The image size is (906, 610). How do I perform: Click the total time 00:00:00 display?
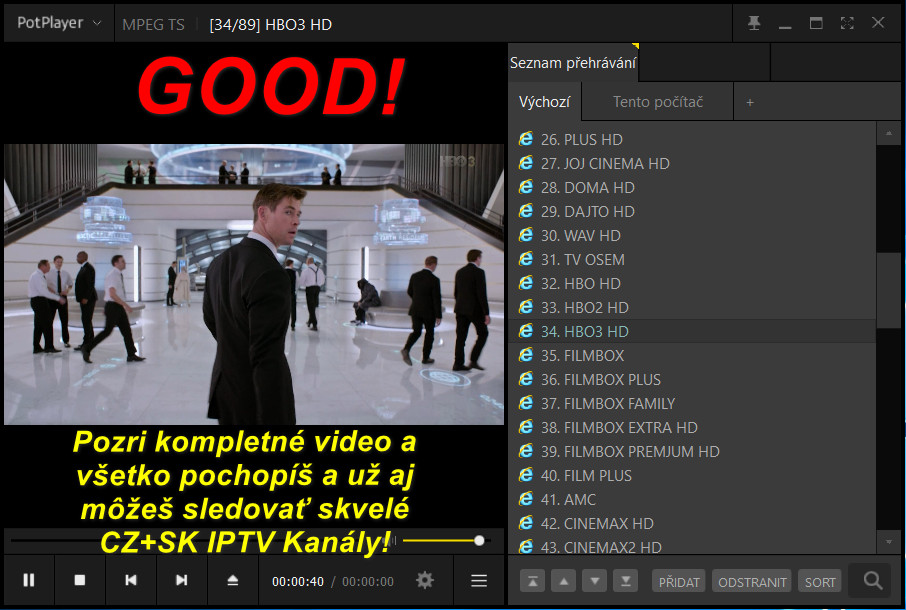point(367,582)
